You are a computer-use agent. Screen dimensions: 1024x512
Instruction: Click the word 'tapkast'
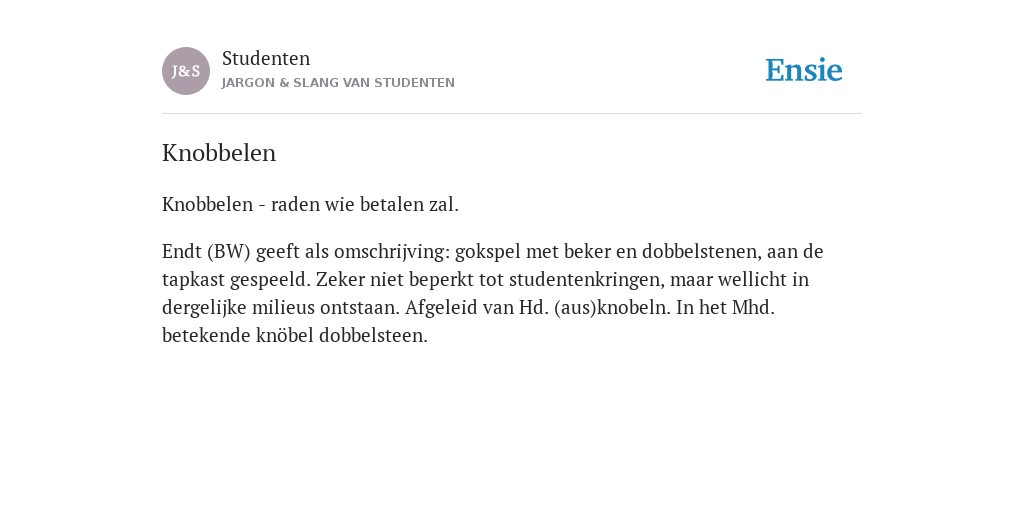pos(193,280)
